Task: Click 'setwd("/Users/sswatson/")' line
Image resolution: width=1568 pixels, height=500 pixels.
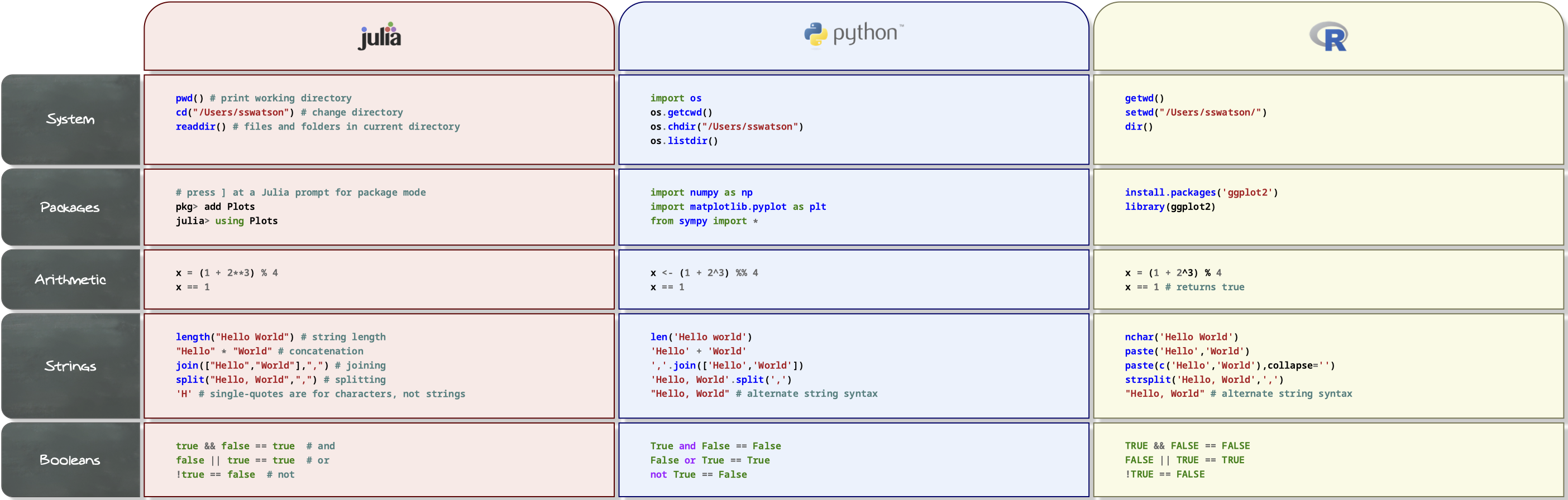Action: [1196, 113]
